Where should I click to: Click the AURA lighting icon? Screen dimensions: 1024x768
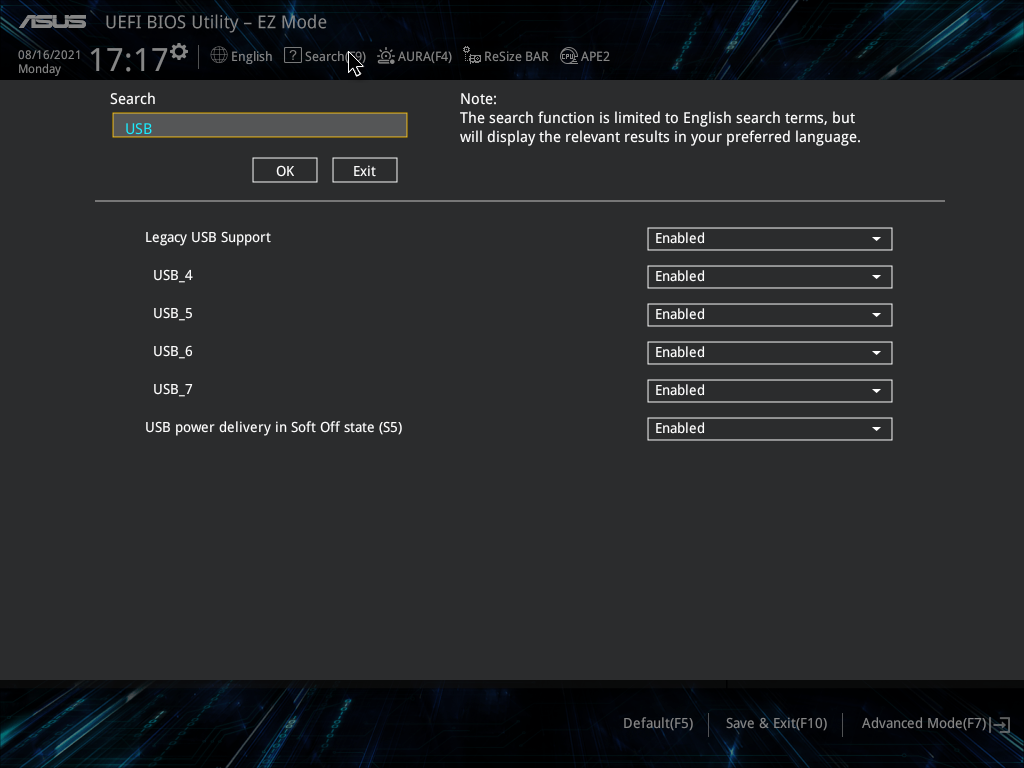click(386, 56)
